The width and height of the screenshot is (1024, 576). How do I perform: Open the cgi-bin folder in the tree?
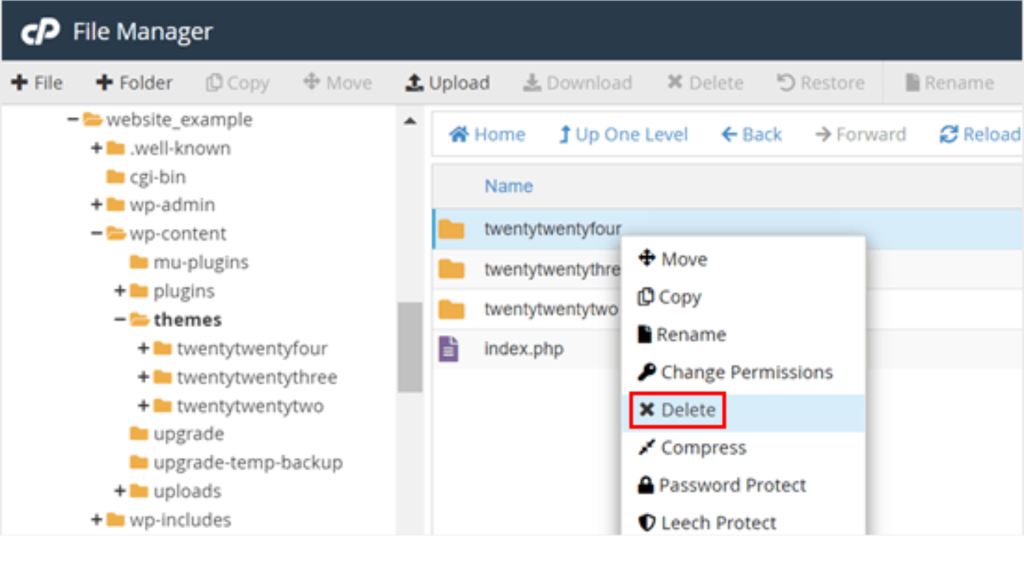point(157,177)
